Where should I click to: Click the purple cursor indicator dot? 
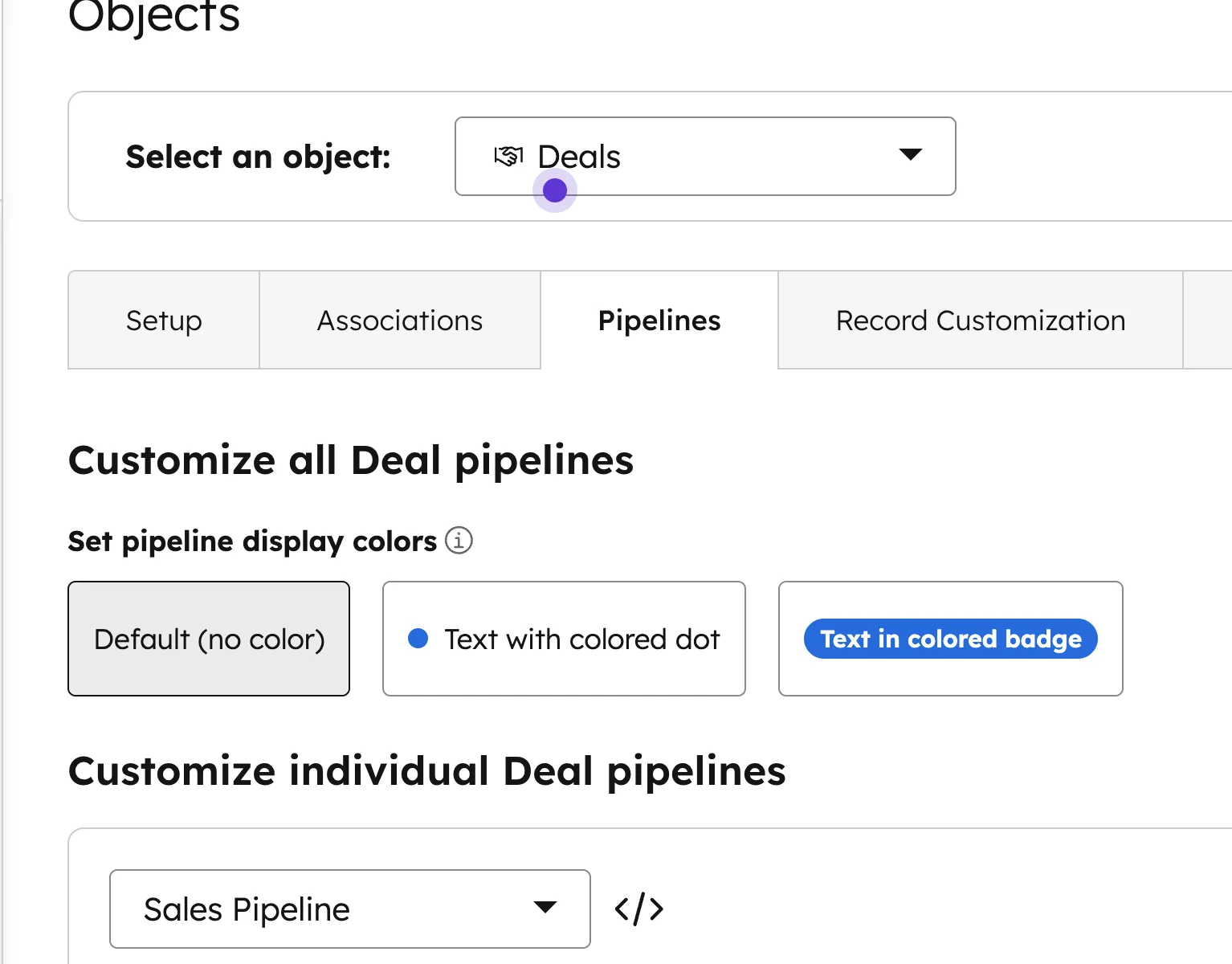pyautogui.click(x=554, y=190)
